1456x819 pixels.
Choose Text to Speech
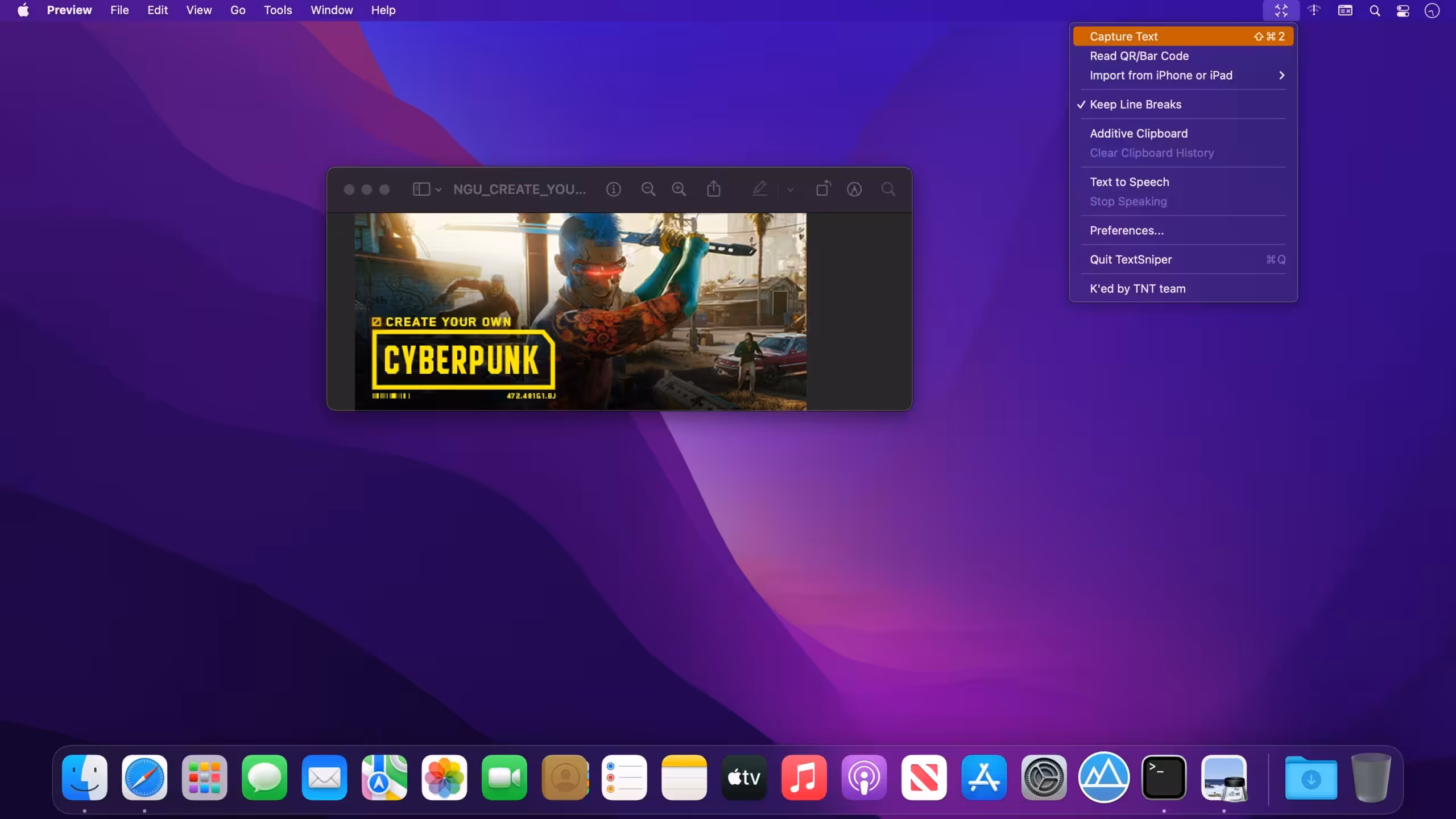(1183, 182)
